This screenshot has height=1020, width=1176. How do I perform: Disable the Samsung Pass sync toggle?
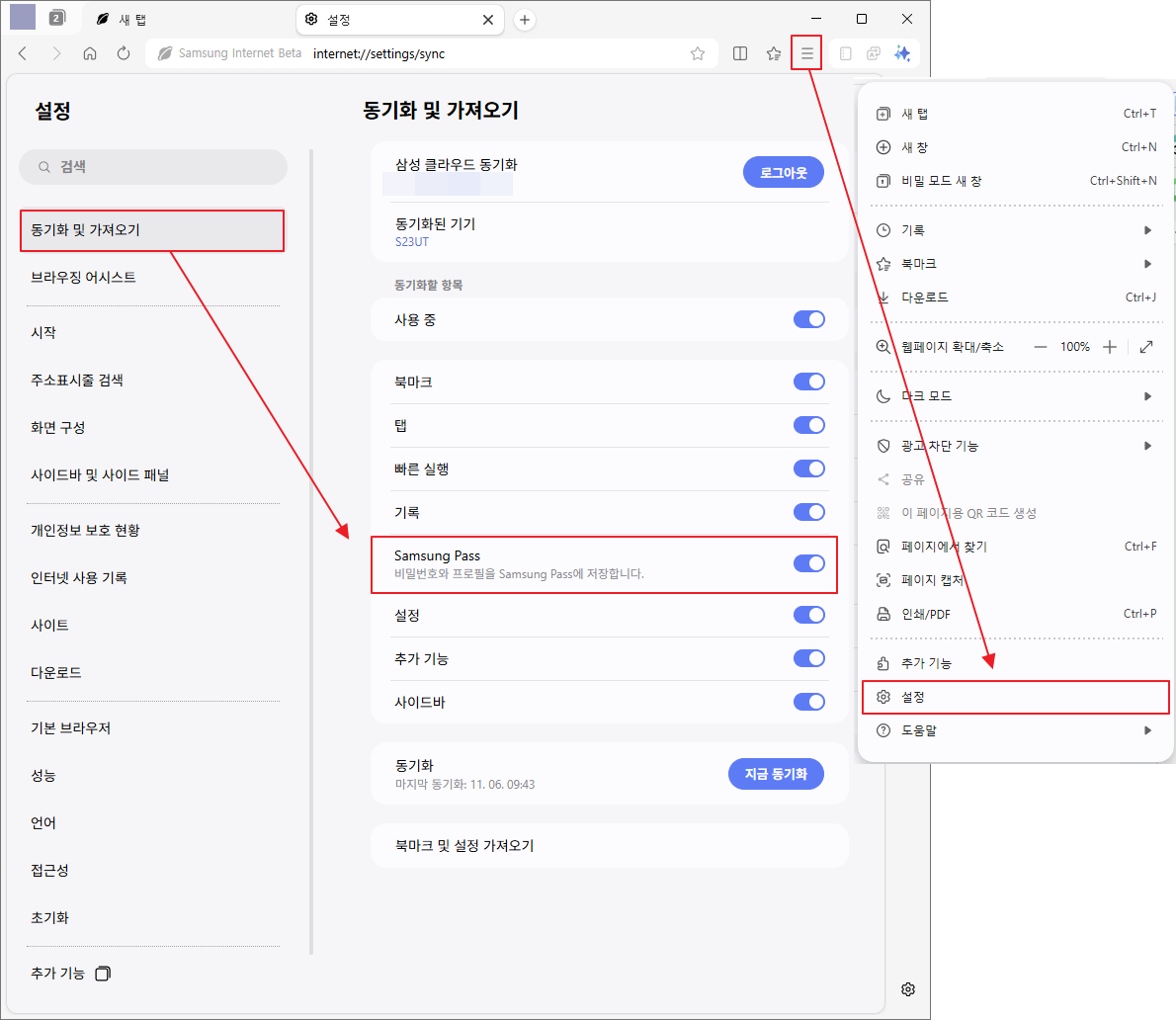808,561
